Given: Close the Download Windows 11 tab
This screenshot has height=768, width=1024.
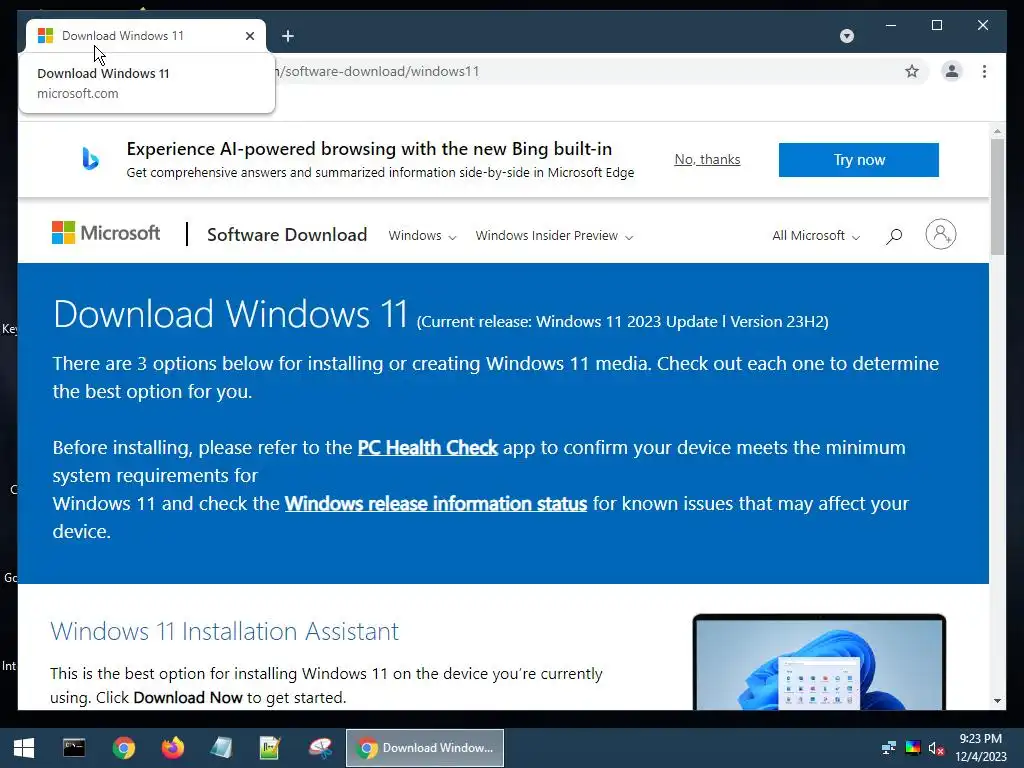Looking at the screenshot, I should point(249,36).
